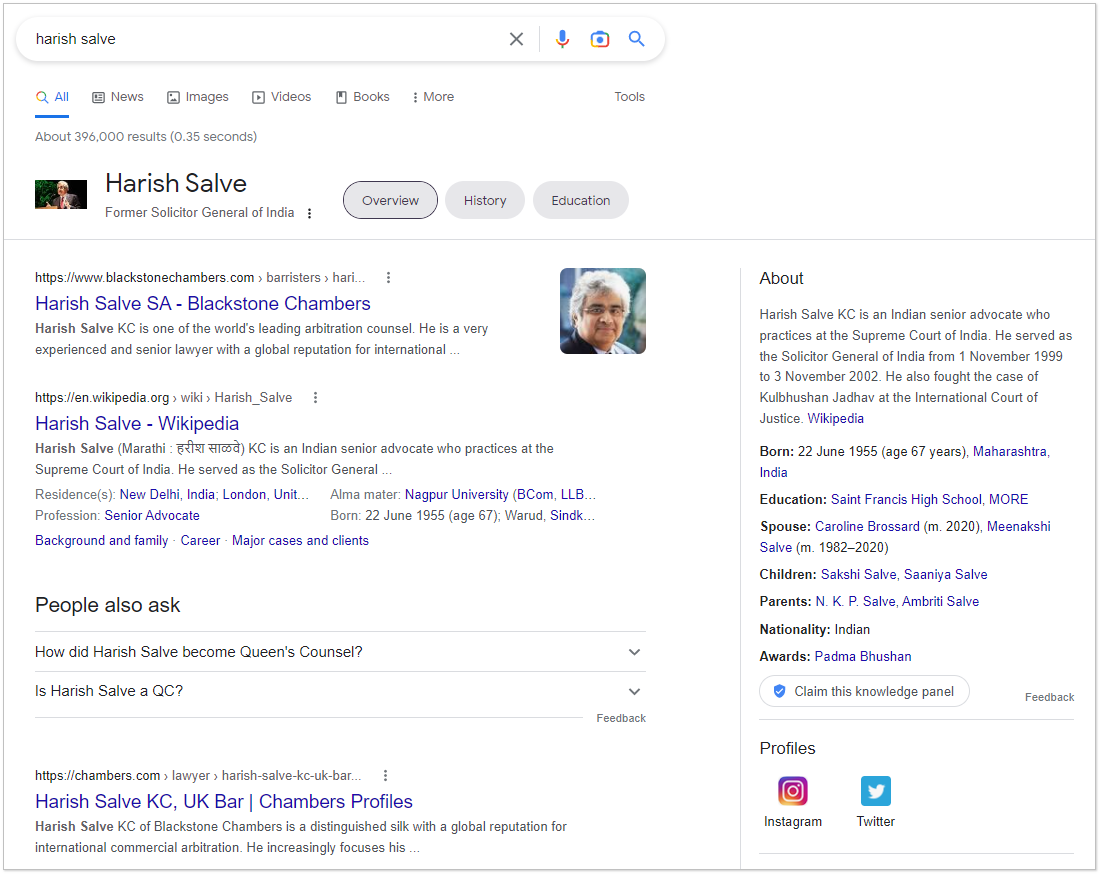Open Saaniya Salve children link
This screenshot has height=874, width=1100.
click(x=946, y=574)
